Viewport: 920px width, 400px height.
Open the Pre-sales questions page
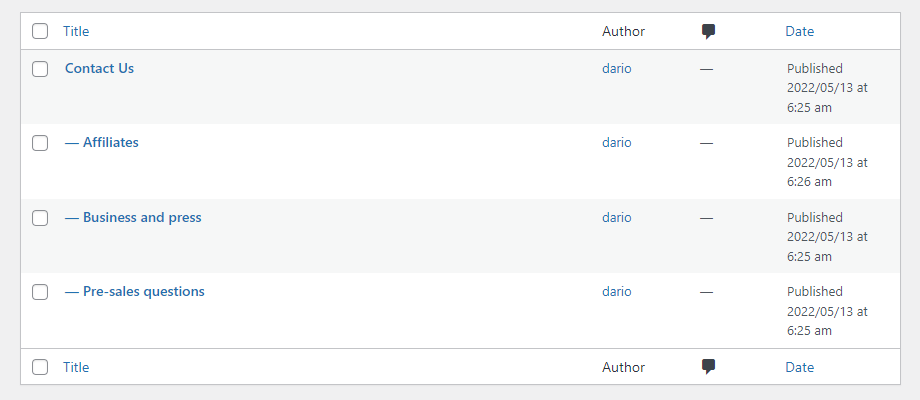click(x=144, y=291)
